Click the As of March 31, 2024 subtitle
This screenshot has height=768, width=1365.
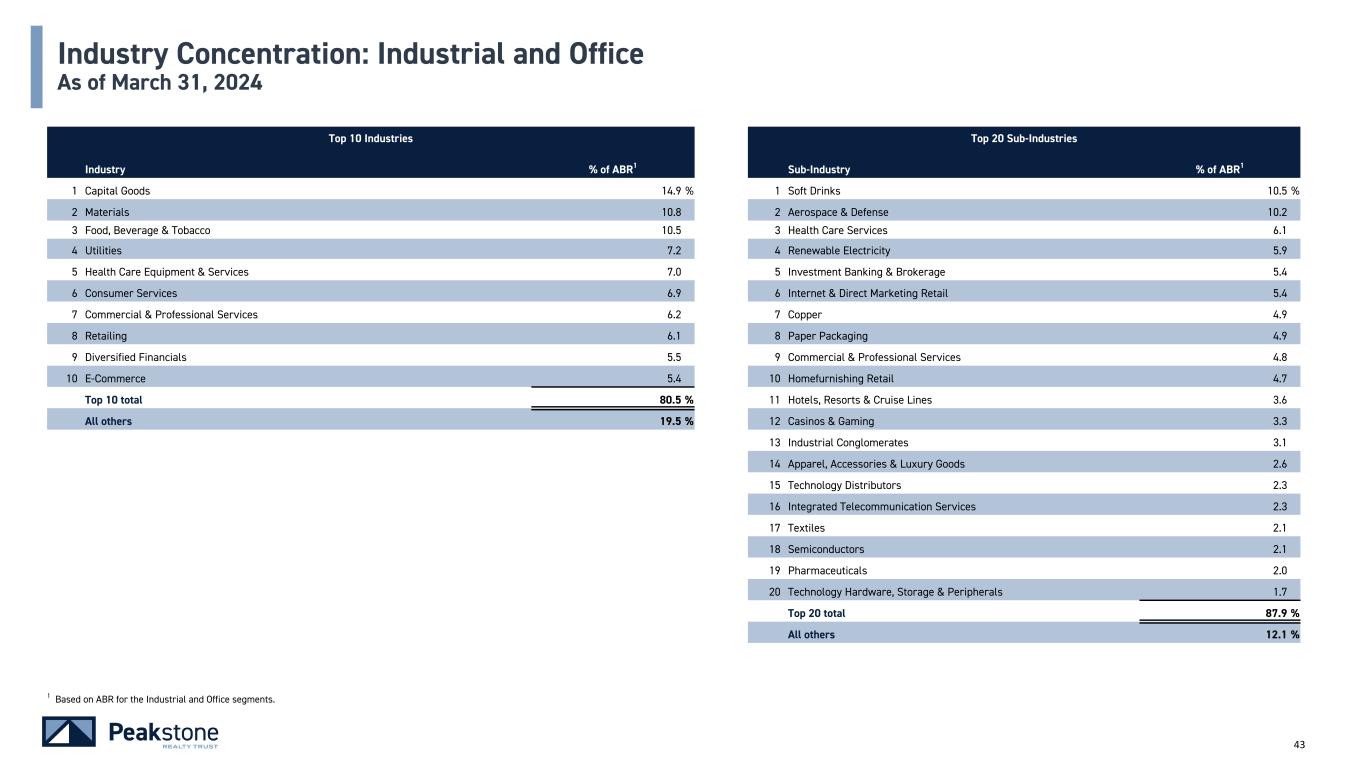[161, 84]
